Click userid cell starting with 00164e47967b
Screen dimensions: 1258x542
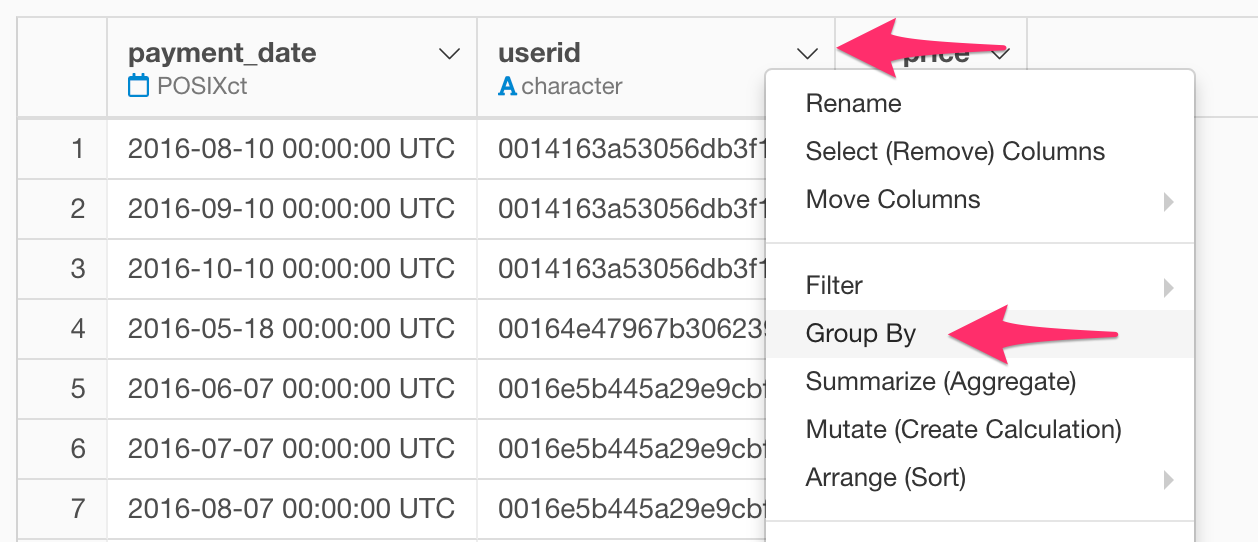click(632, 329)
